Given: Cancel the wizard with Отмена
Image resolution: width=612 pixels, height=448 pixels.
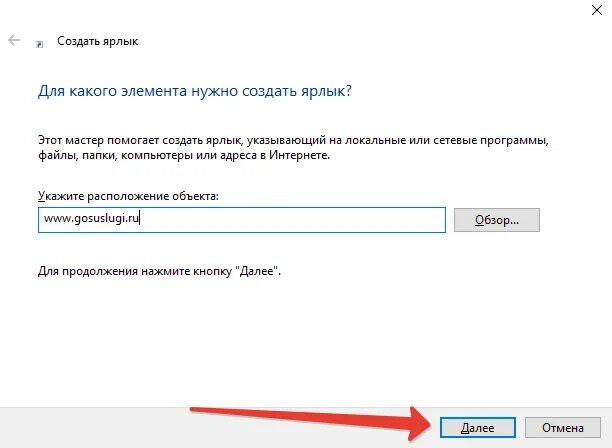Looking at the screenshot, I should point(562,428).
